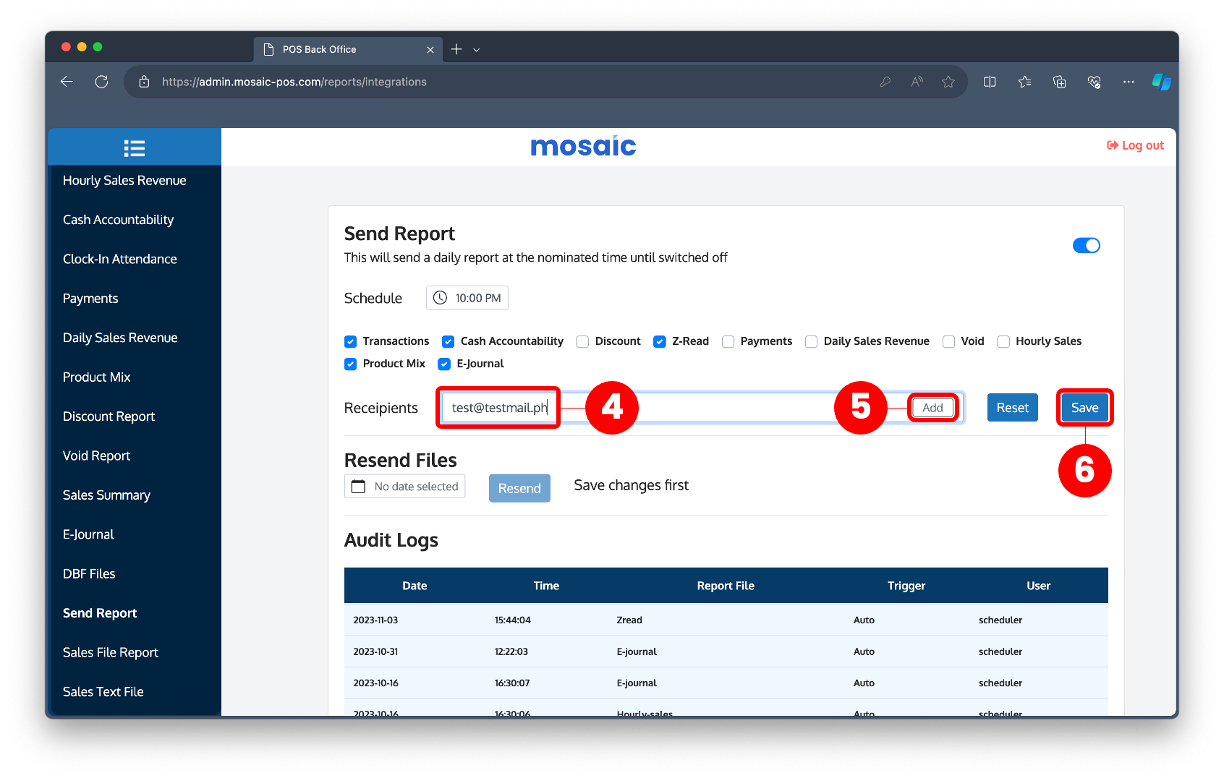This screenshot has width=1224, height=778.
Task: Open password key icon in address bar
Action: 885,82
